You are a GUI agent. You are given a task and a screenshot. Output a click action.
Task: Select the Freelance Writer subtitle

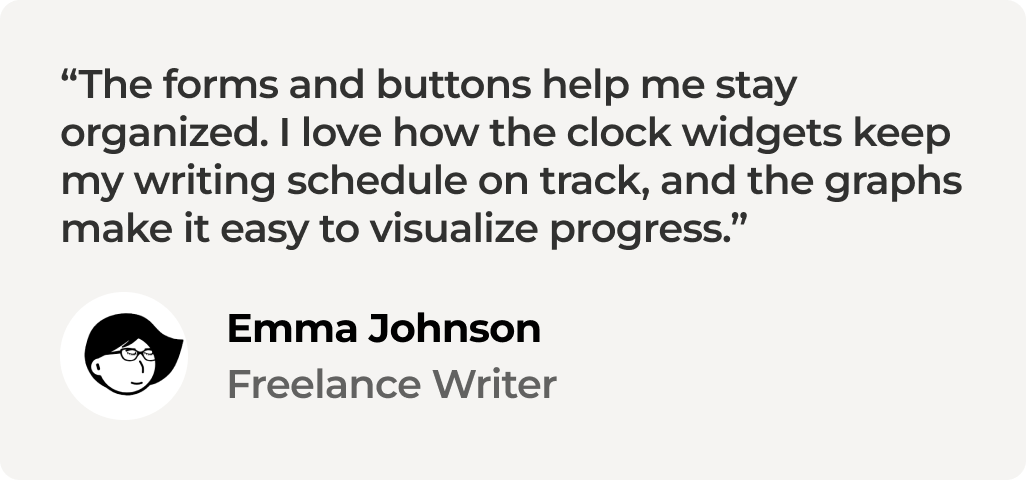(x=392, y=384)
